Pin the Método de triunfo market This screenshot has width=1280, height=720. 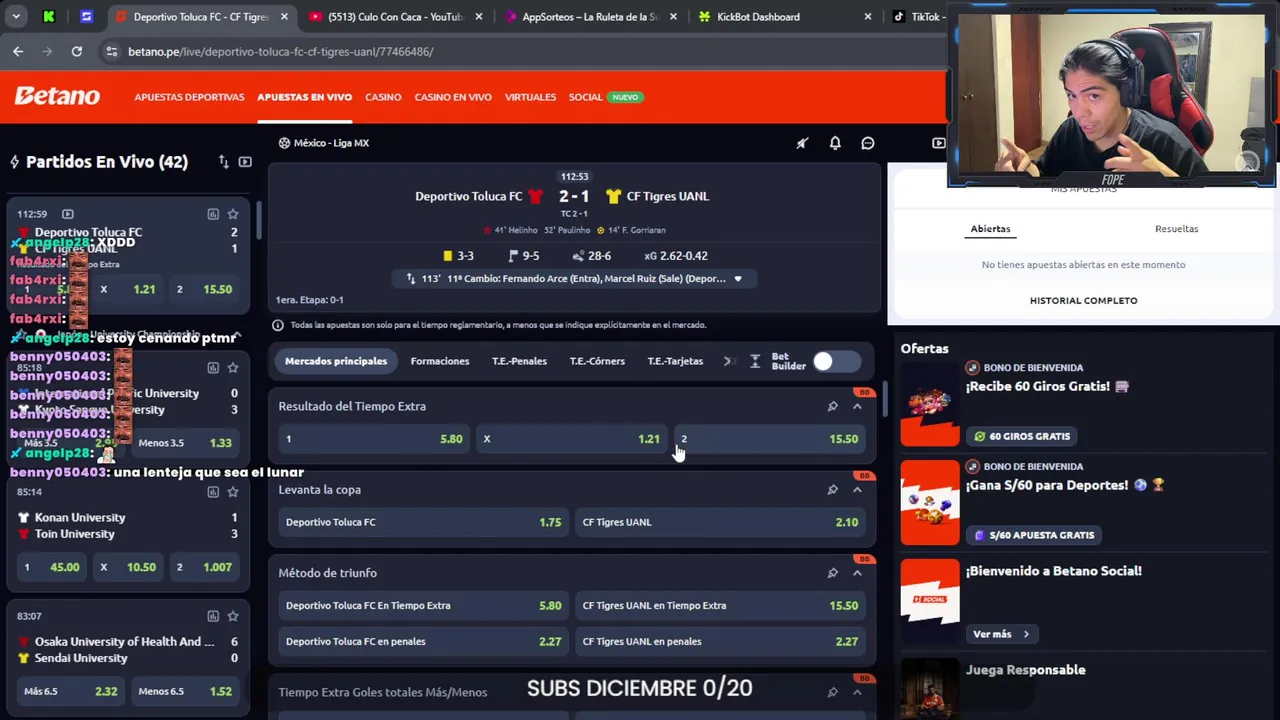[x=832, y=573]
